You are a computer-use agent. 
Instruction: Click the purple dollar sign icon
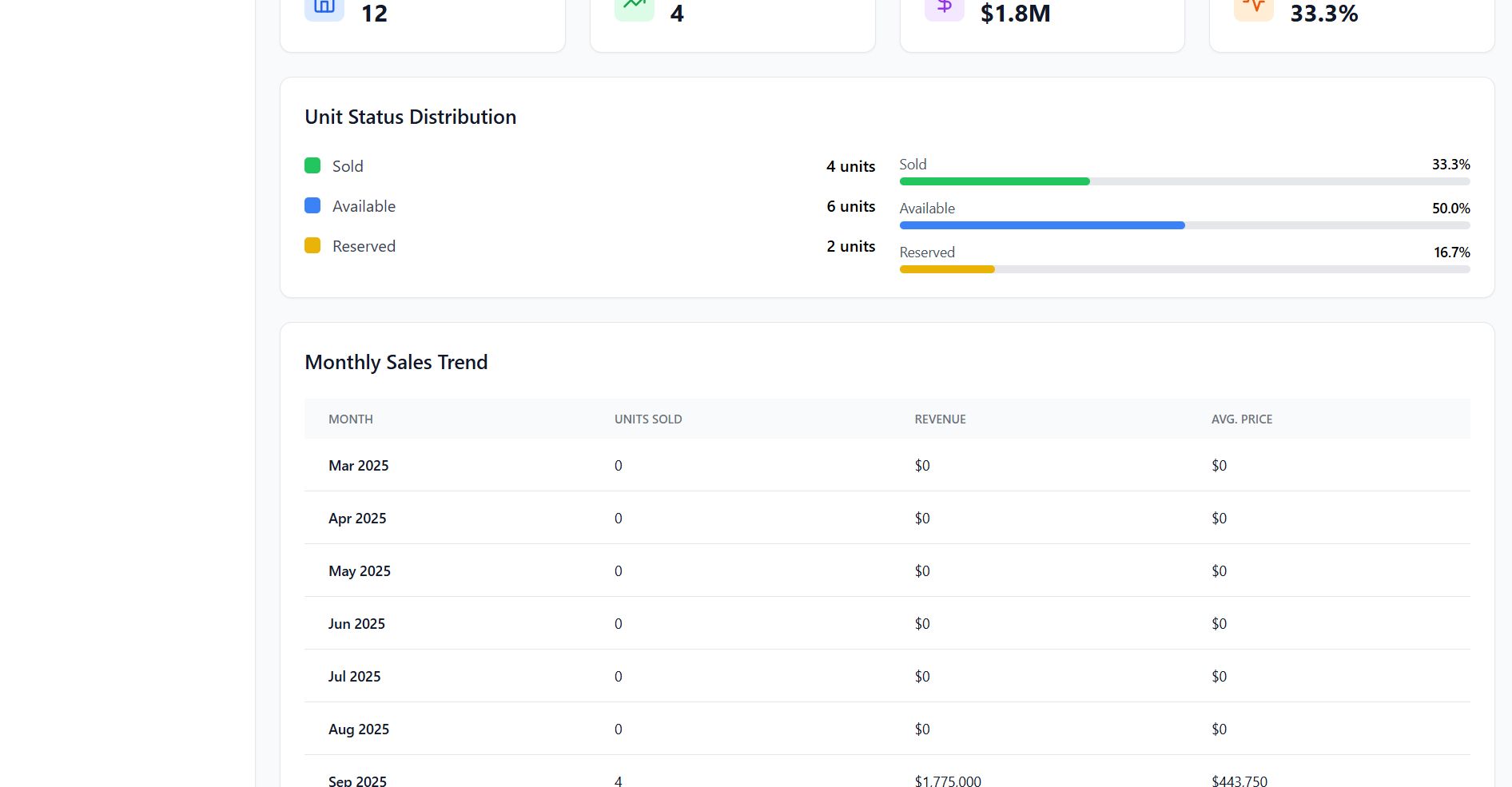point(944,7)
